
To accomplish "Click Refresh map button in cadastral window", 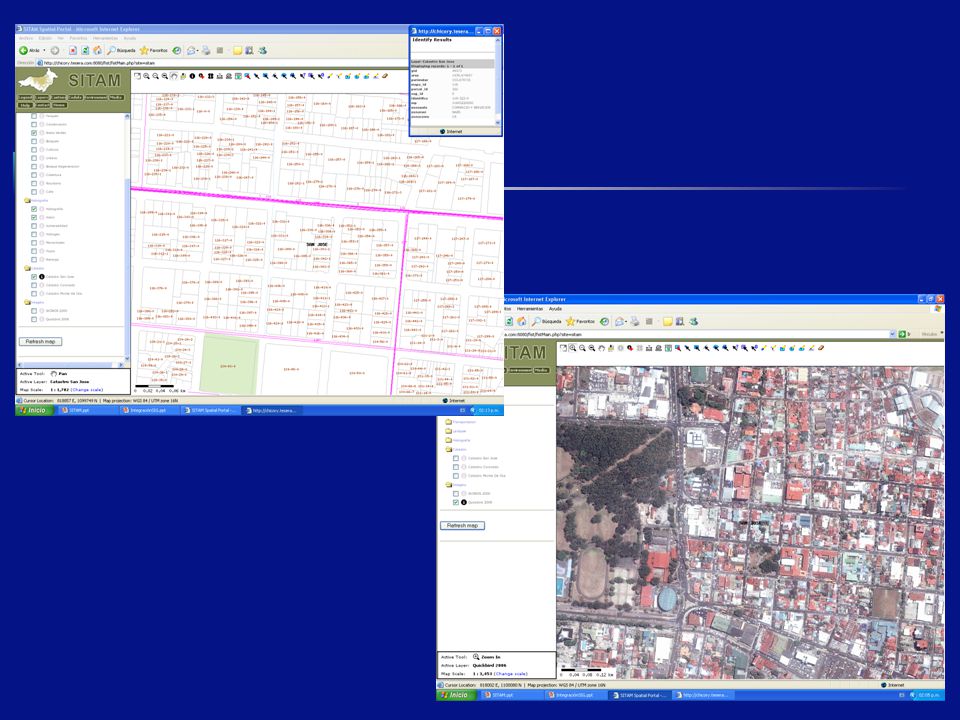I will pyautogui.click(x=40, y=342).
